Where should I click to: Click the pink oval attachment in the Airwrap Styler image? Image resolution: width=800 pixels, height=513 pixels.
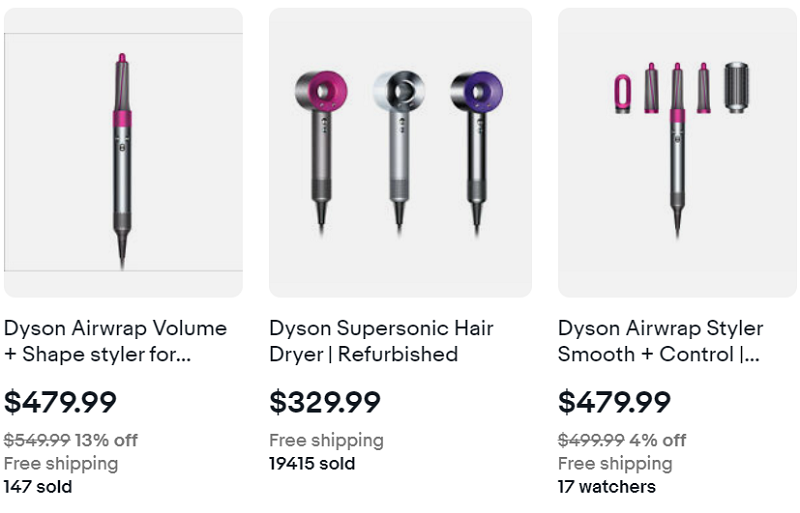(621, 92)
